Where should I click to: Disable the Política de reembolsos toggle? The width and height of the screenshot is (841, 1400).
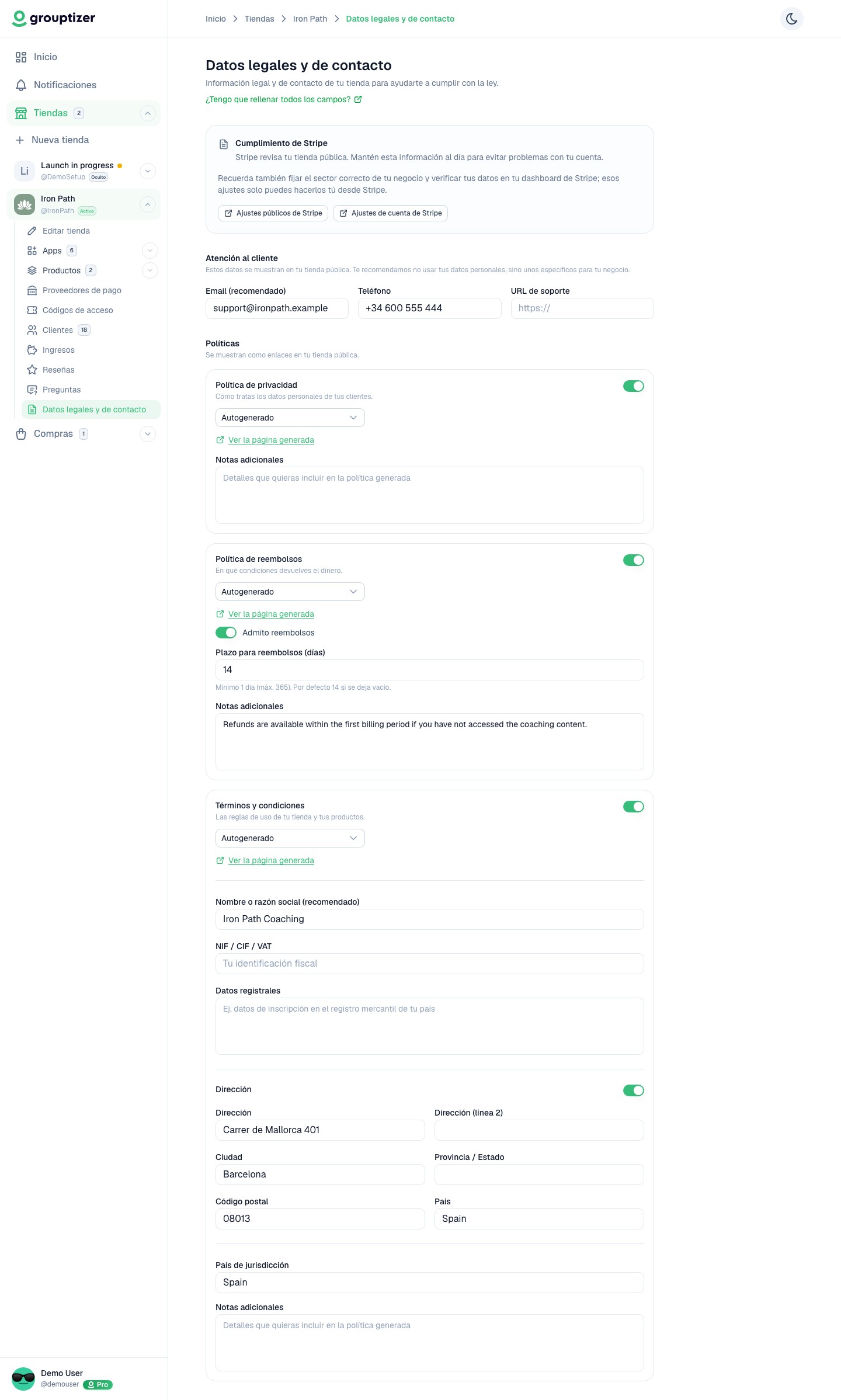click(633, 560)
